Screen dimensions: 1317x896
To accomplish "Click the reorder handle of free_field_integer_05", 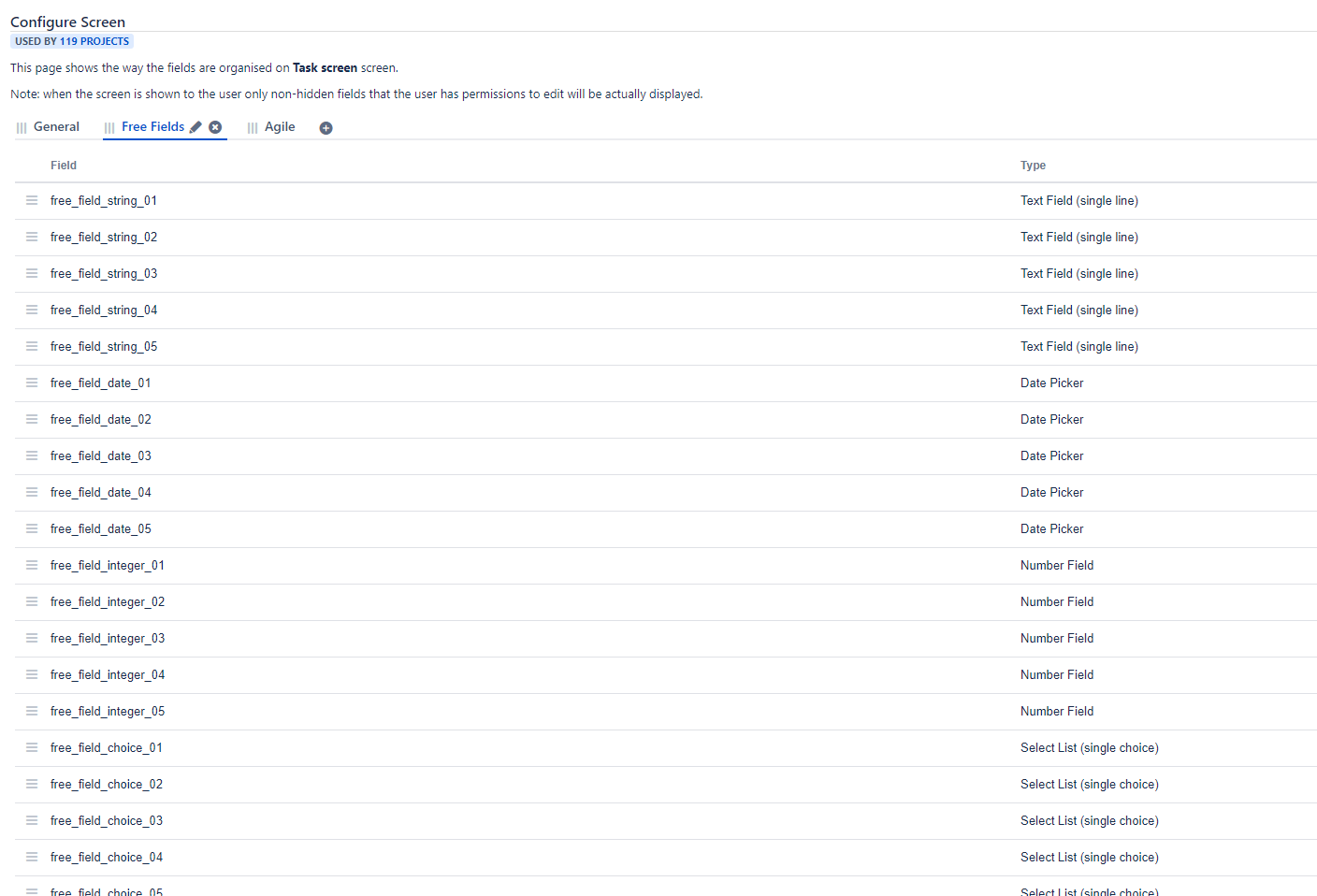I will tap(32, 711).
